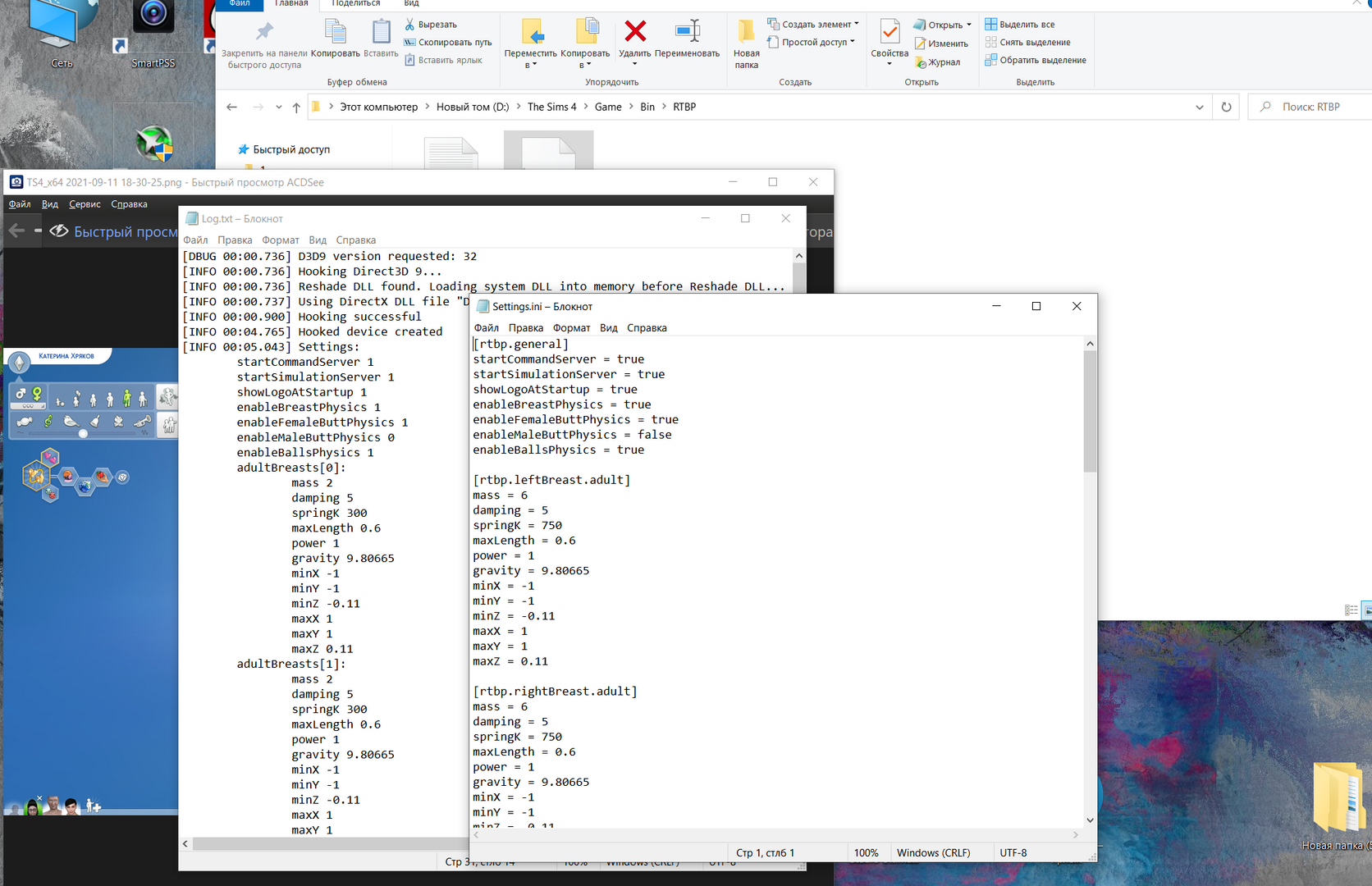This screenshot has width=1372, height=886.
Task: Choose Скопировать путь in the ribbon
Action: (448, 43)
